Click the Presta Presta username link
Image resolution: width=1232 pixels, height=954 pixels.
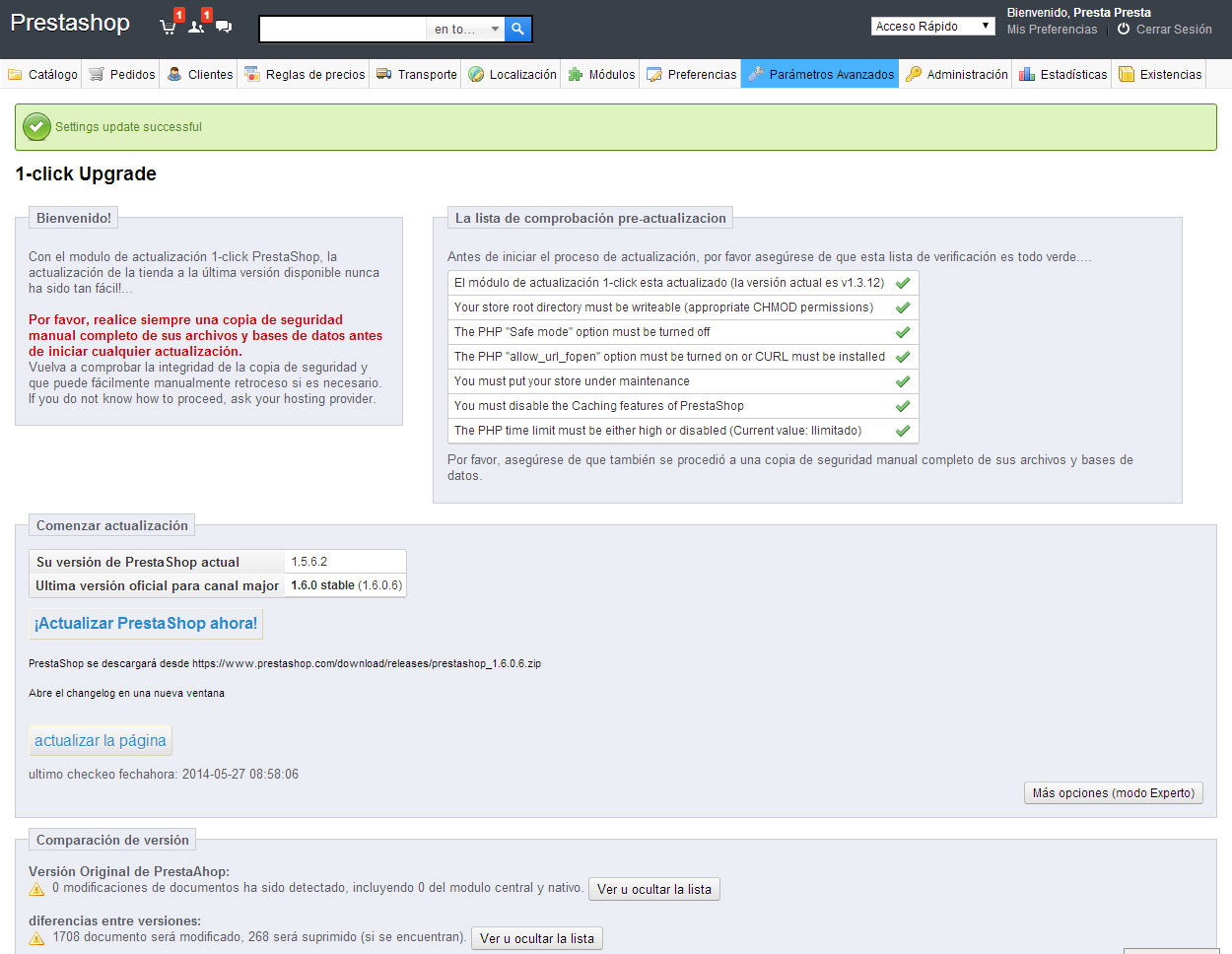click(1112, 13)
